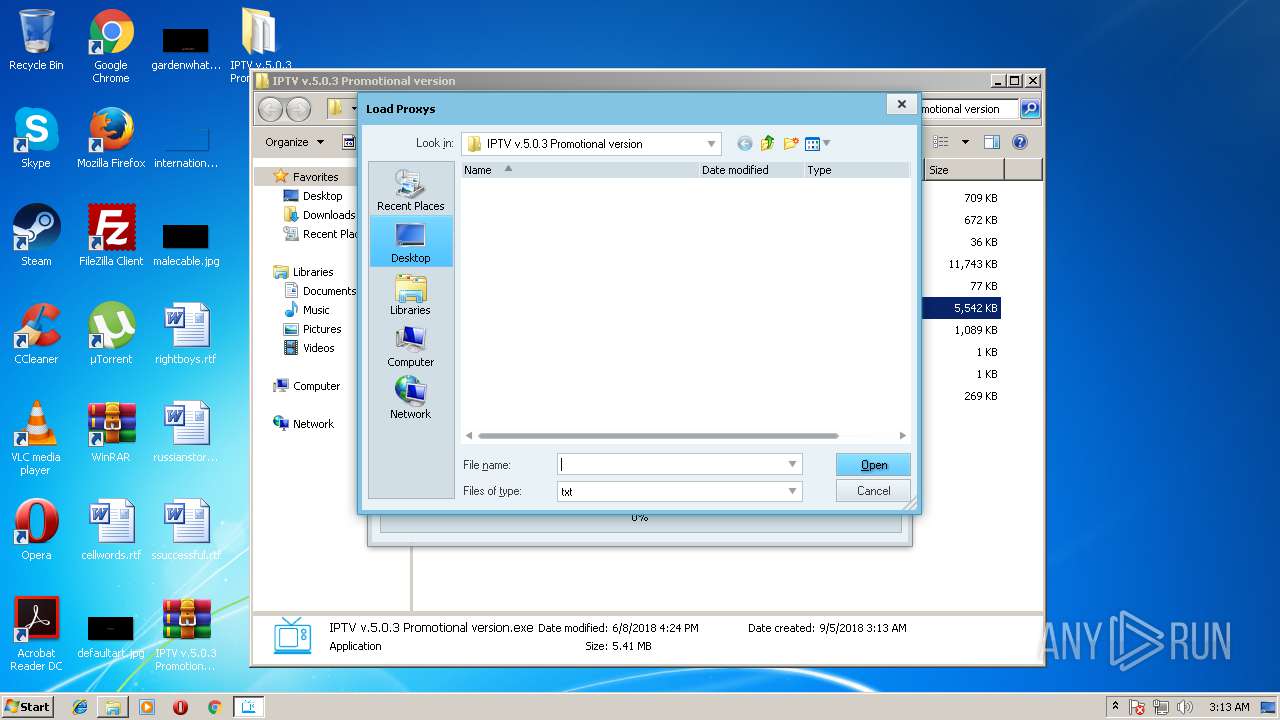Open Explorer view options dropdown arrow
This screenshot has width=1280, height=720.
click(965, 142)
